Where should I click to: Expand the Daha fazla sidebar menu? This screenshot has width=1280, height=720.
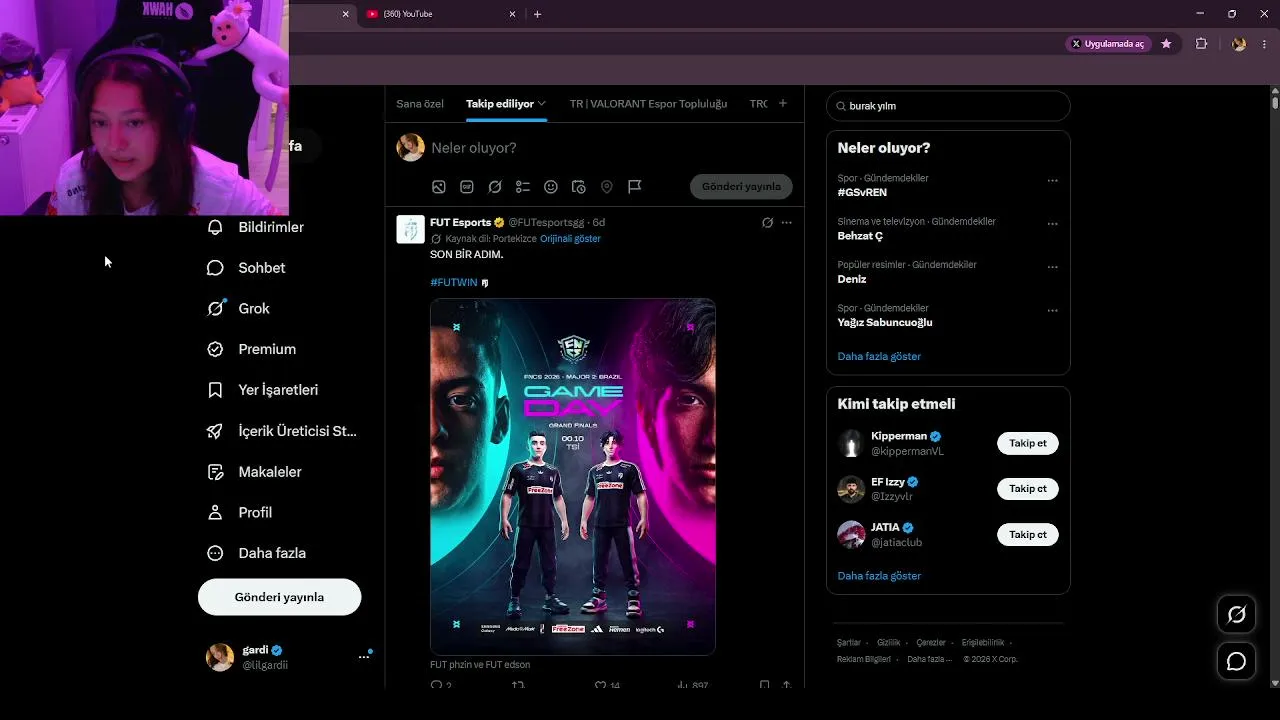256,553
